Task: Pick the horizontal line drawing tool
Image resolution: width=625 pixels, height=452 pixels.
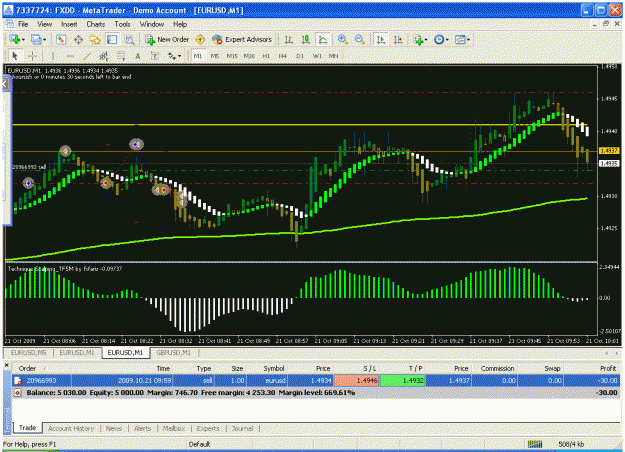Action: (69, 56)
